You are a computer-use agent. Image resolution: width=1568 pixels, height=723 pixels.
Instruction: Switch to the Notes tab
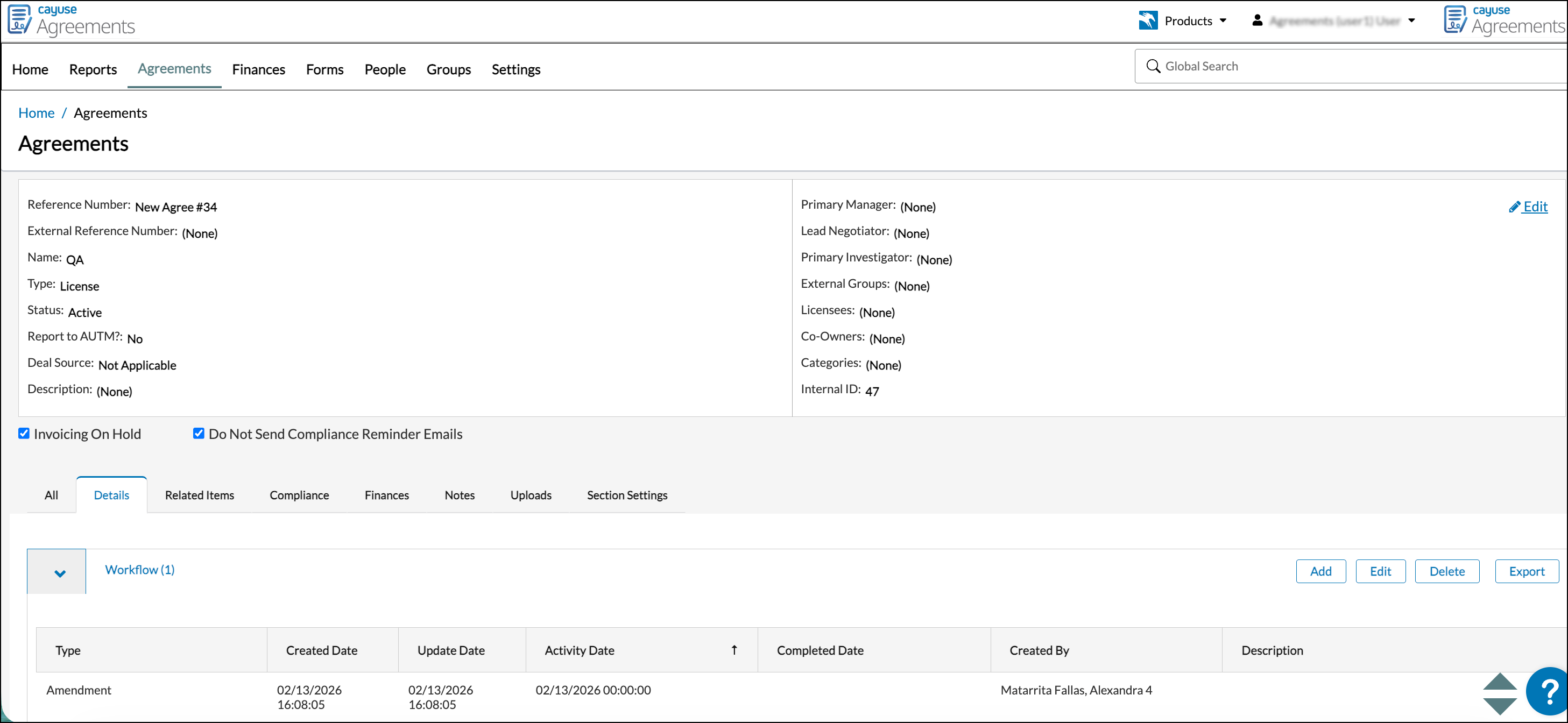pyautogui.click(x=459, y=495)
